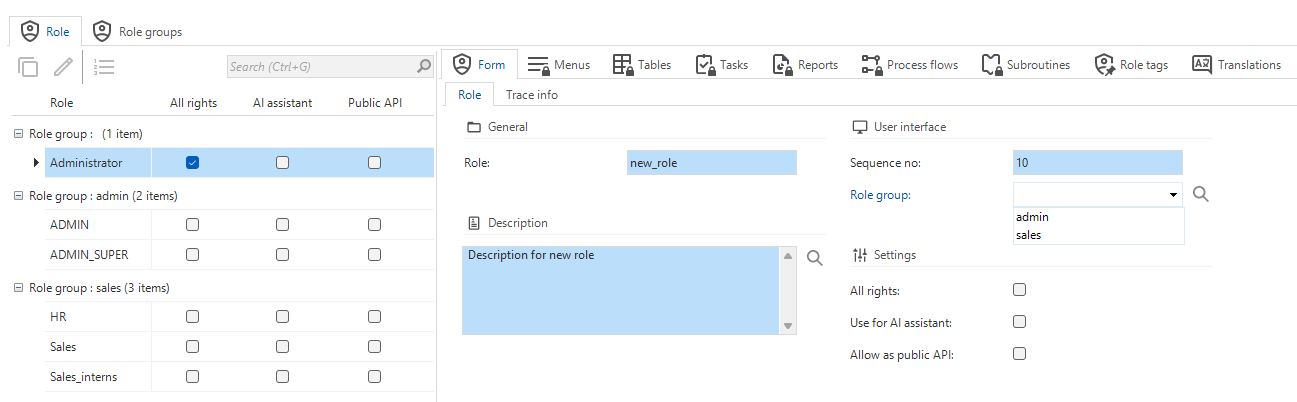Click the monitor icon next to User interface
Viewport: 1297px width, 402px height.
tap(859, 127)
